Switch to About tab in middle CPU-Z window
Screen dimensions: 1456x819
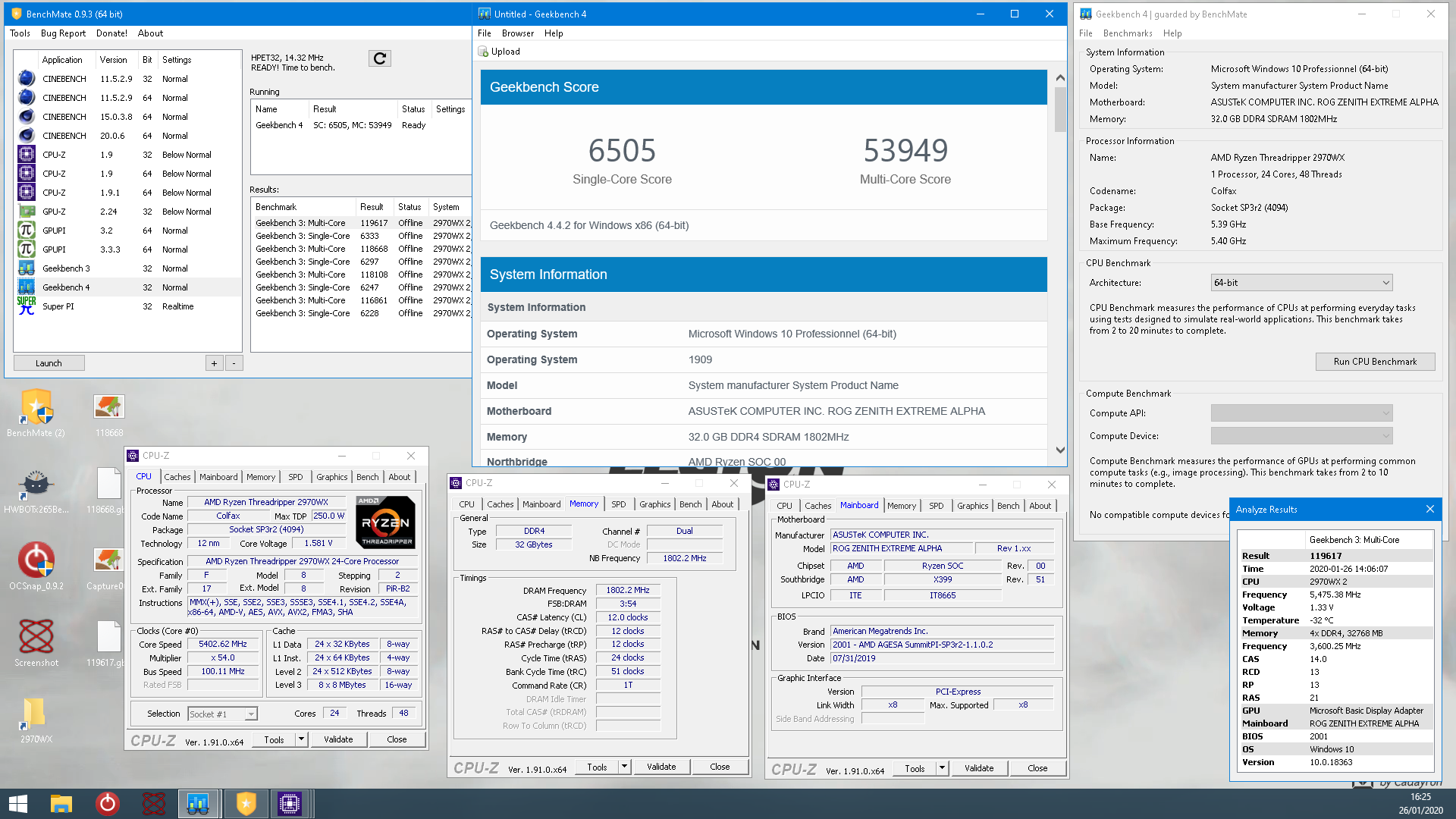(722, 504)
